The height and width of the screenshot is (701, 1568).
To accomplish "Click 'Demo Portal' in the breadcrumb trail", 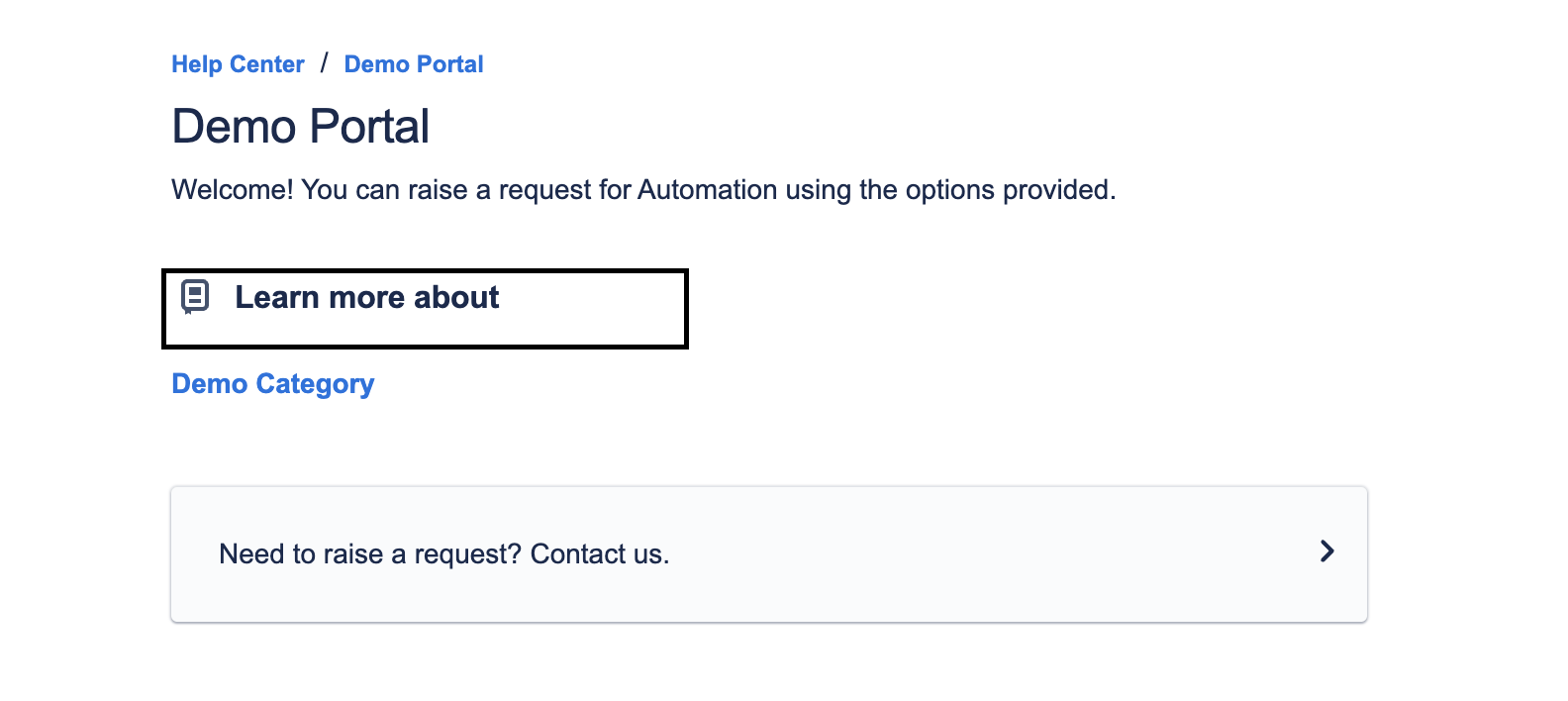I will click(x=414, y=64).
